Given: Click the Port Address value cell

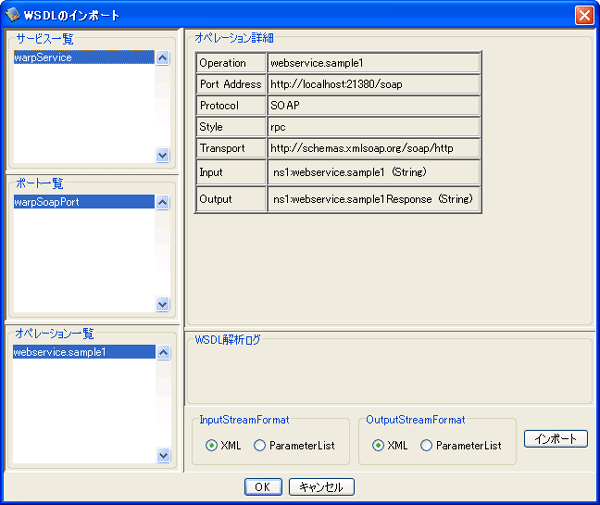Looking at the screenshot, I should tap(373, 85).
